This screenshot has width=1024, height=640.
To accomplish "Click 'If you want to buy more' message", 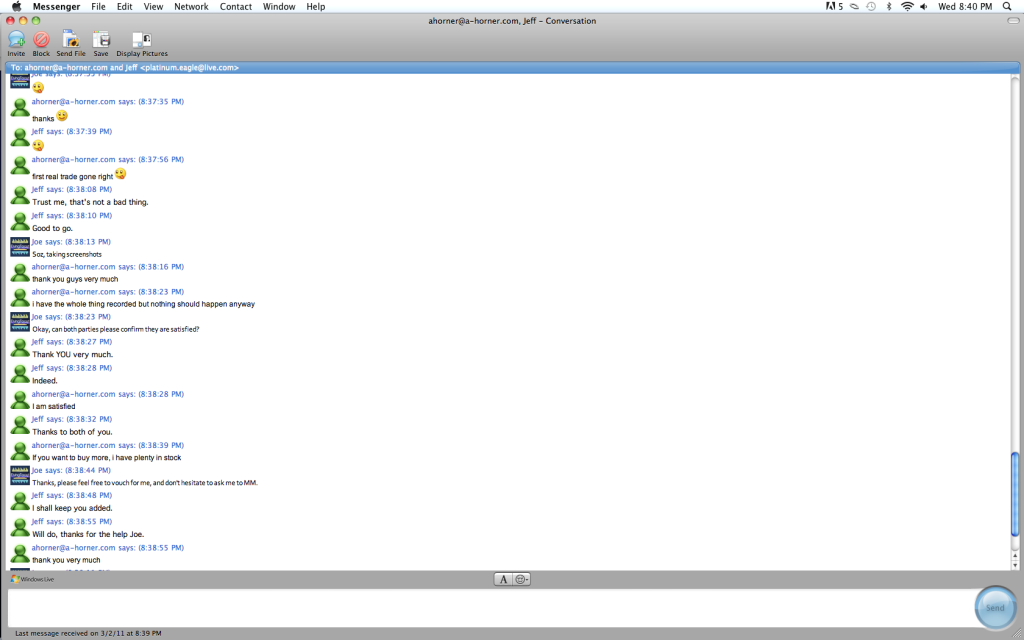I will tap(107, 458).
